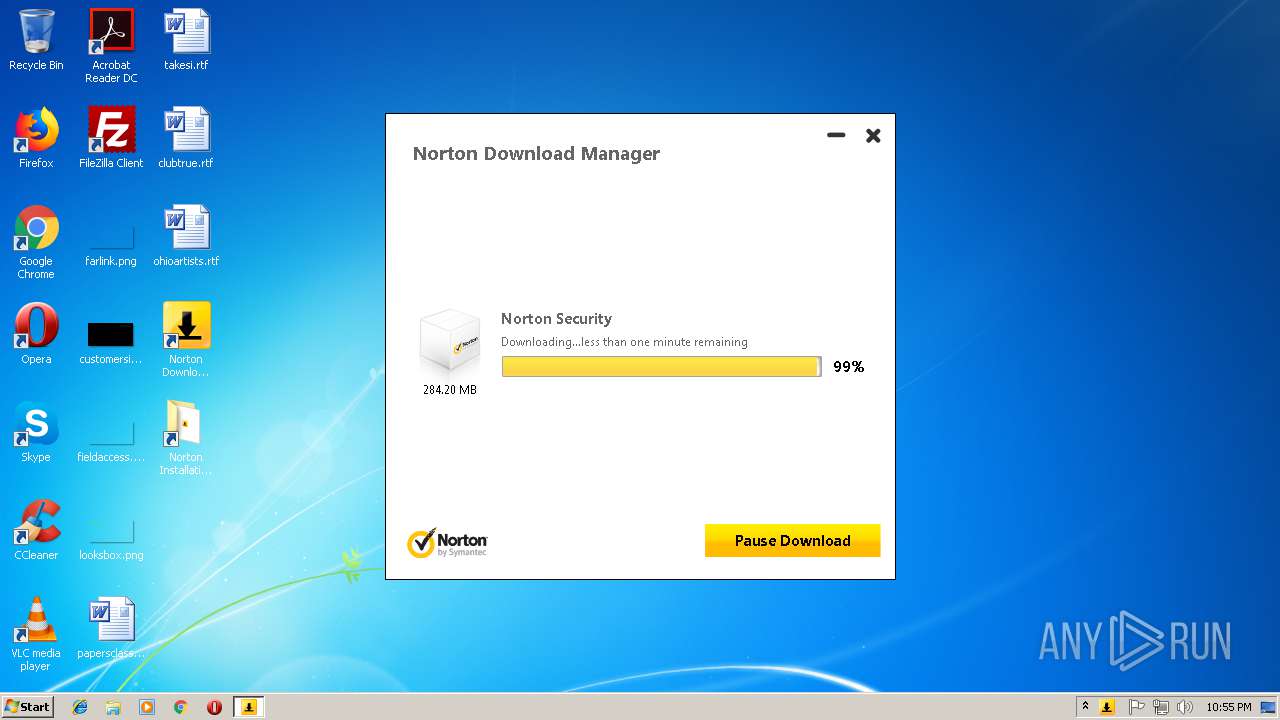1280x720 pixels.
Task: Select the takesi.rtf desktop file
Action: coord(186,41)
